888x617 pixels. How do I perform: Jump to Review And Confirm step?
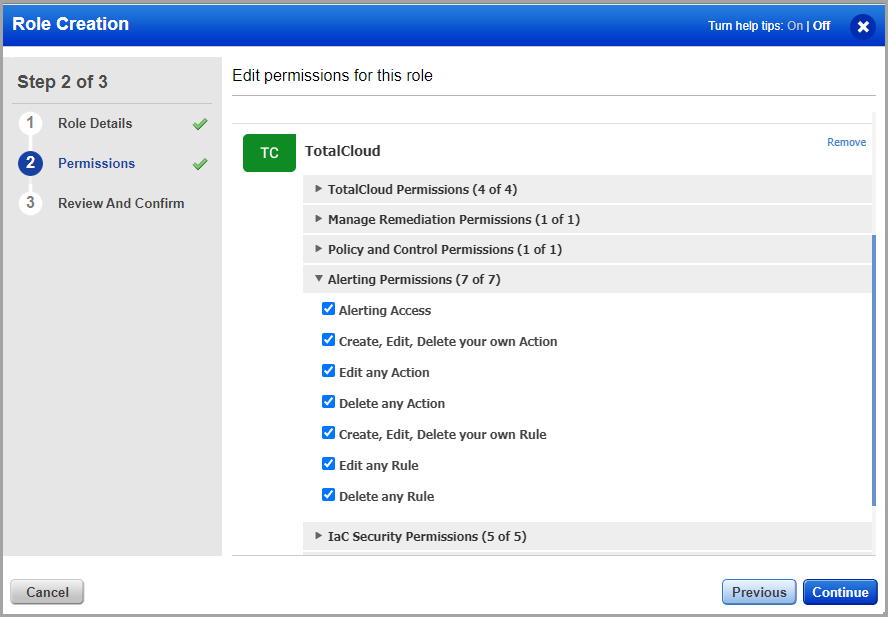[121, 203]
